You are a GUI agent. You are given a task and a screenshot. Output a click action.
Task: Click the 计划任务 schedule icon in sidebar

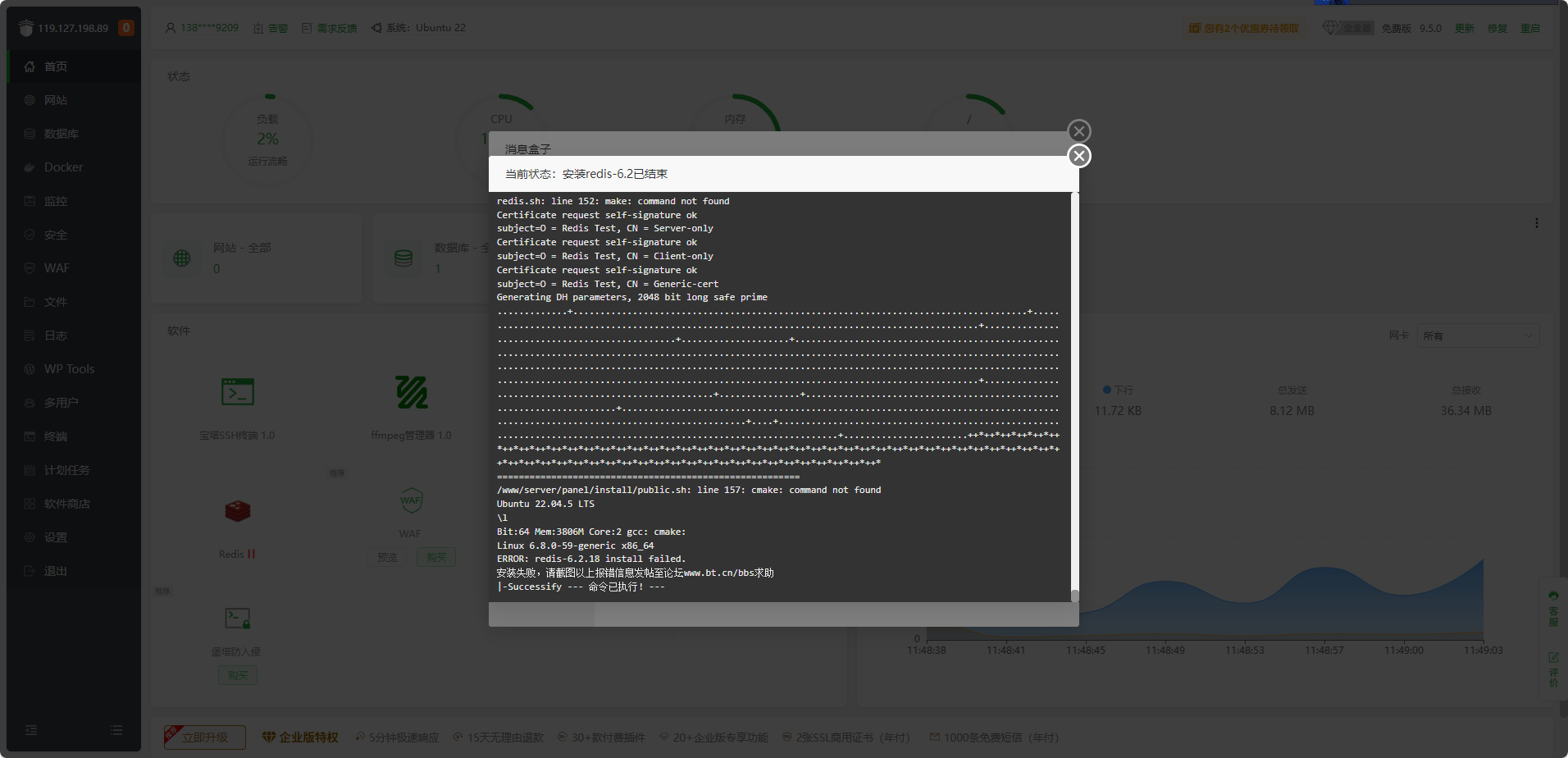pyautogui.click(x=30, y=470)
